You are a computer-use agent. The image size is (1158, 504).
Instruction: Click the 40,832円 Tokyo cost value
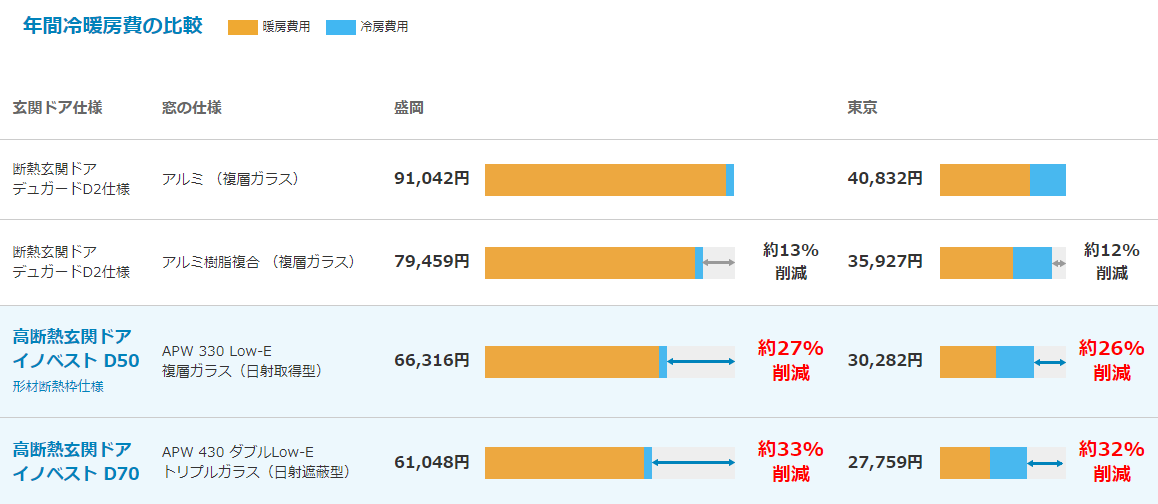(x=885, y=179)
